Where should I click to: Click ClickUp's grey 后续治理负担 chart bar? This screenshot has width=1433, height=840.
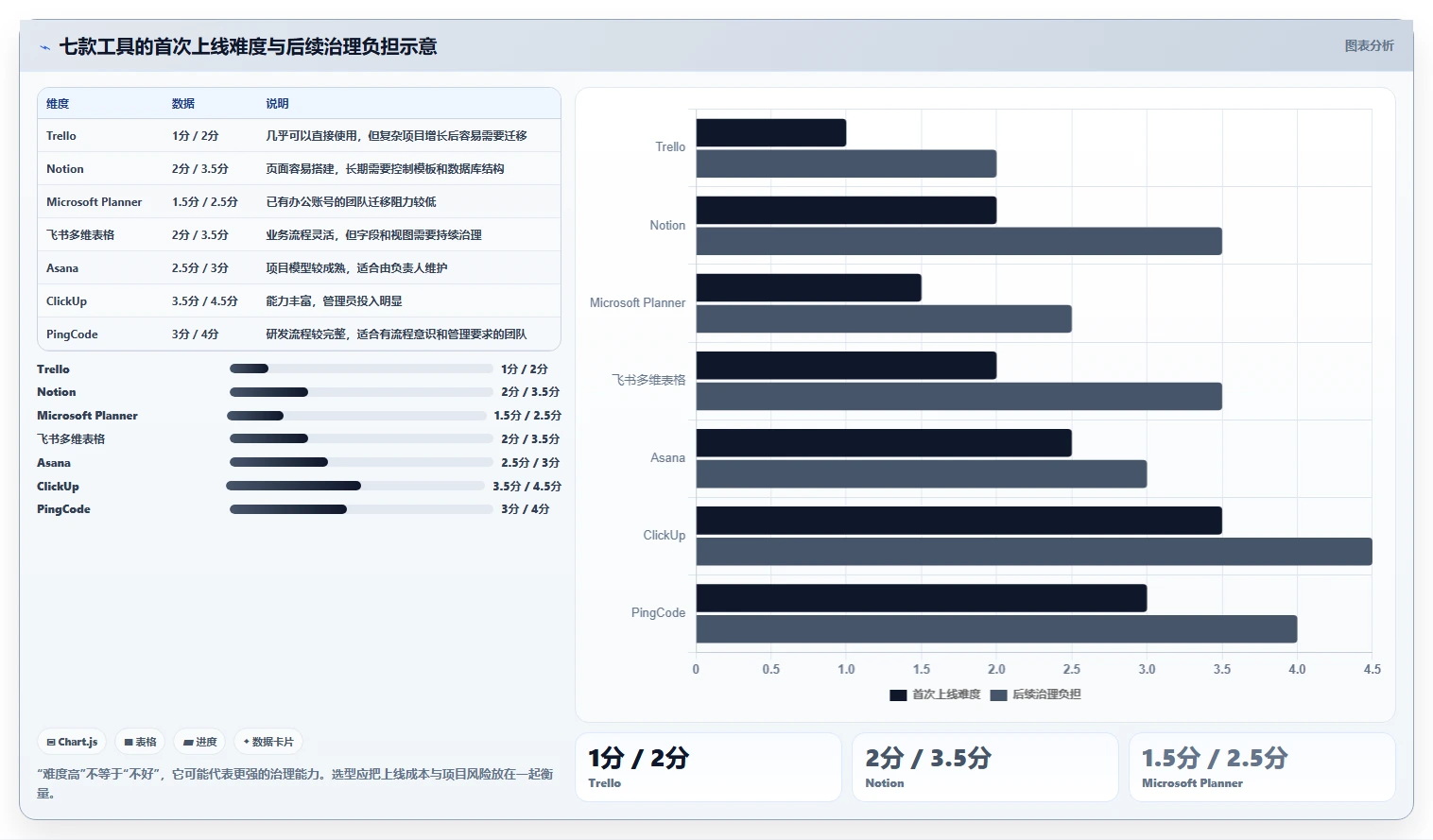click(1034, 552)
